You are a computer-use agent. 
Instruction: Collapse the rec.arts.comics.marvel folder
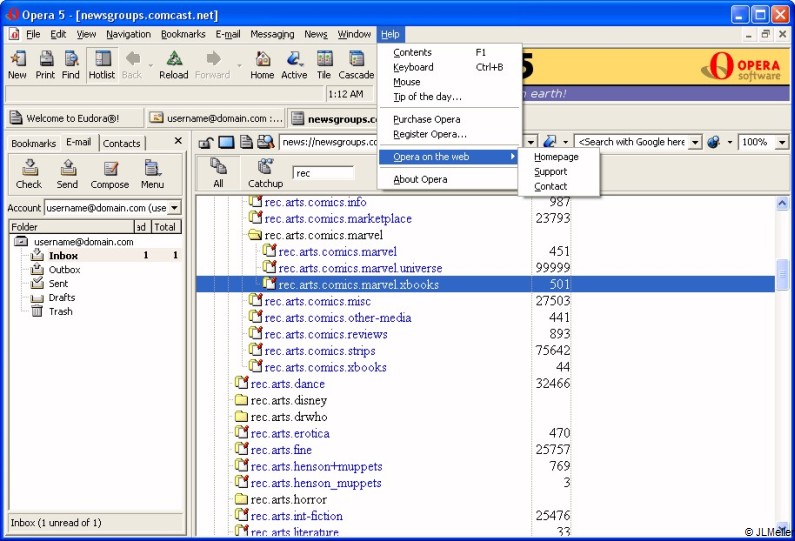(x=255, y=235)
